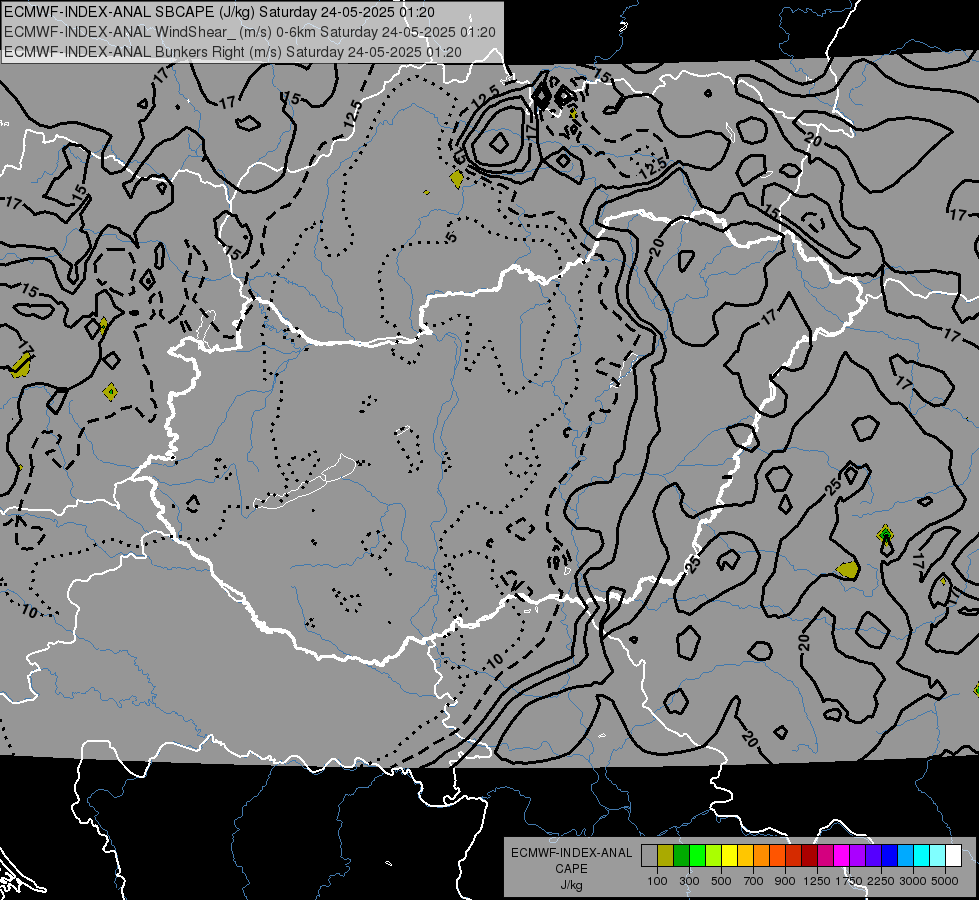Click the gray swatch in the CAPE legend
979x900 pixels.
pyautogui.click(x=649, y=856)
